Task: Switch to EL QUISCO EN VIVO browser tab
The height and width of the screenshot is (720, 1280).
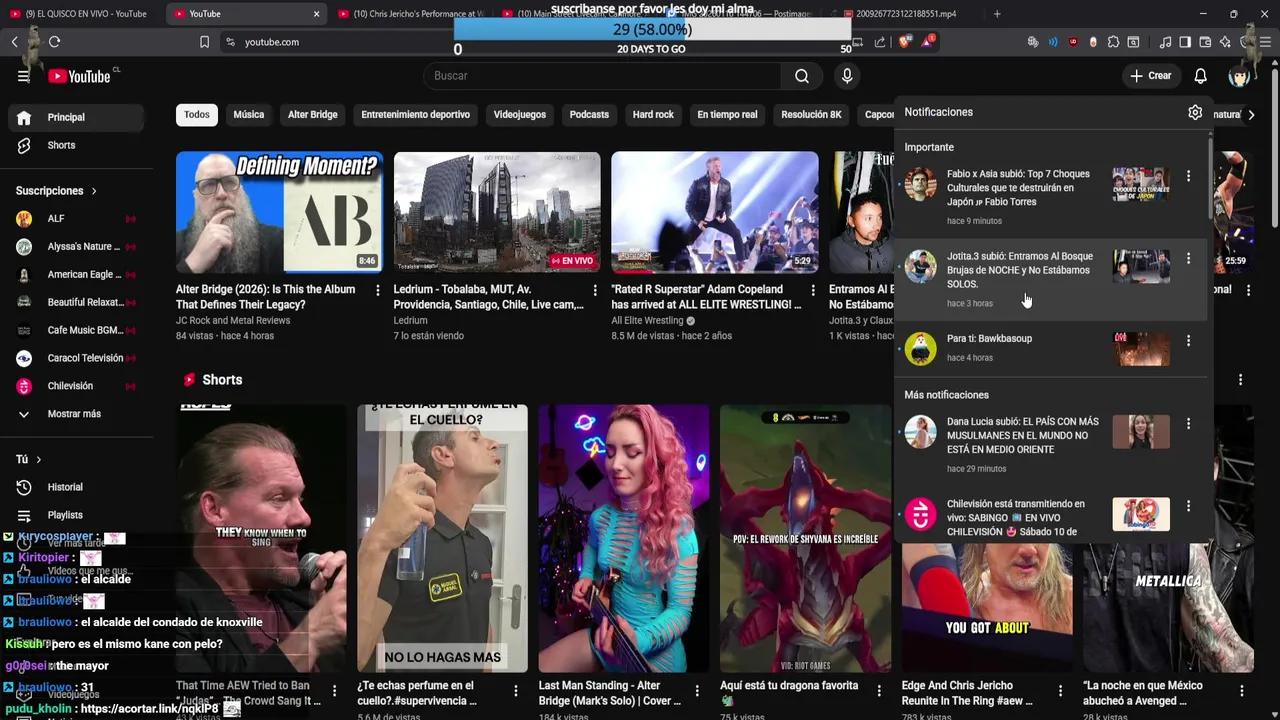Action: [80, 14]
